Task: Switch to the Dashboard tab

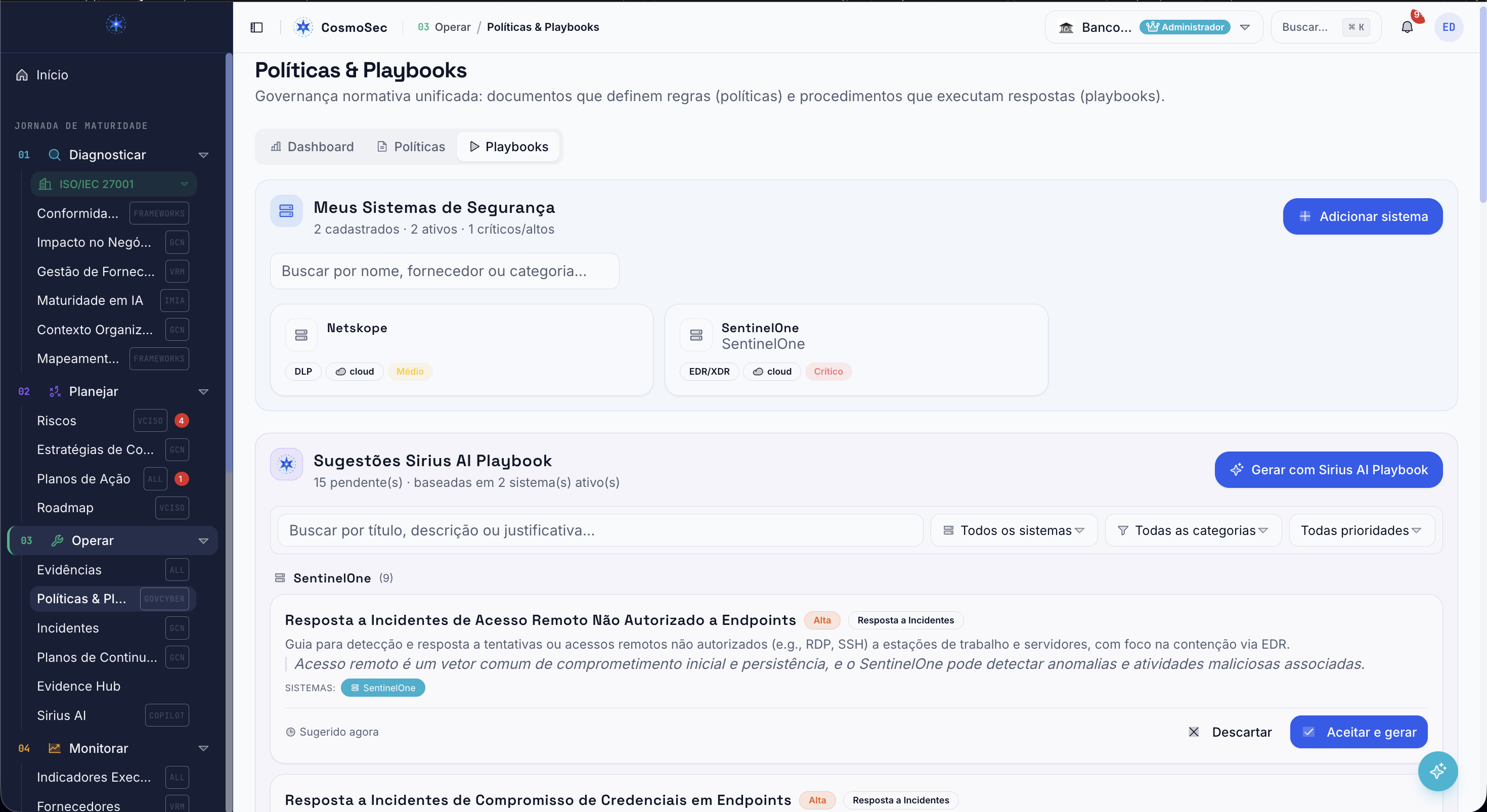Action: 312,147
